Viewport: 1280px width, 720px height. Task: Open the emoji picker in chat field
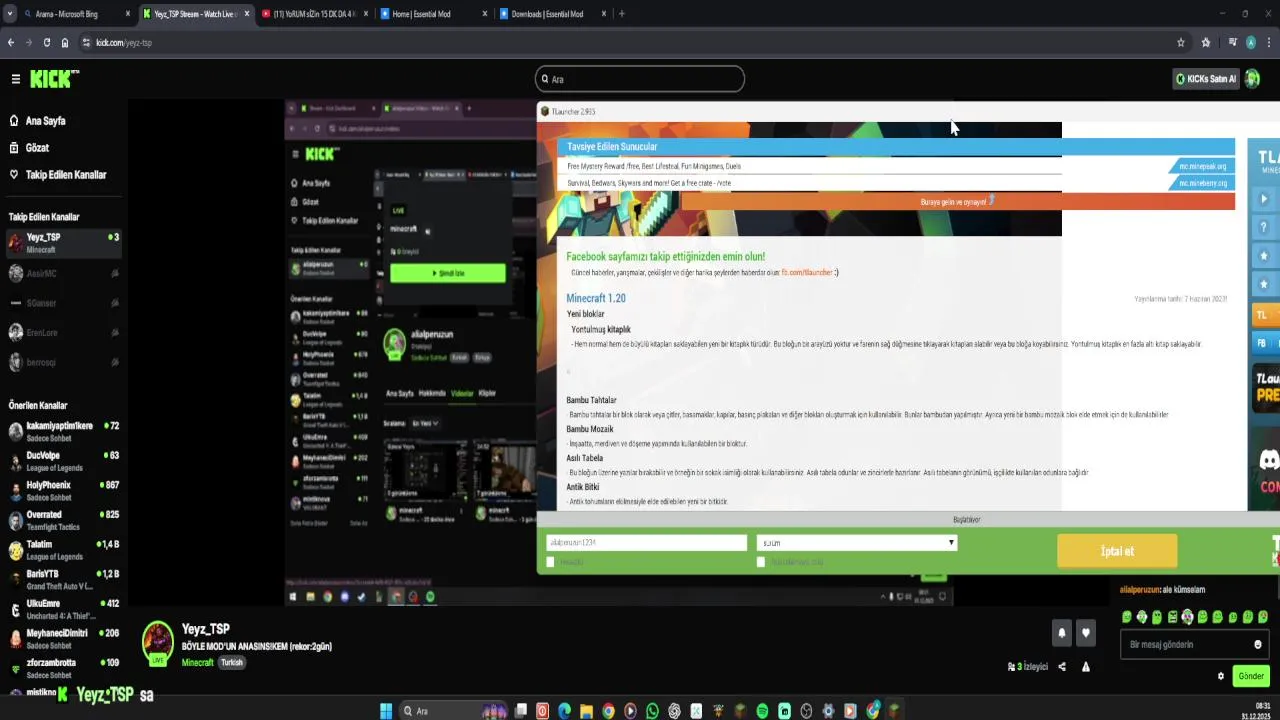point(1258,645)
